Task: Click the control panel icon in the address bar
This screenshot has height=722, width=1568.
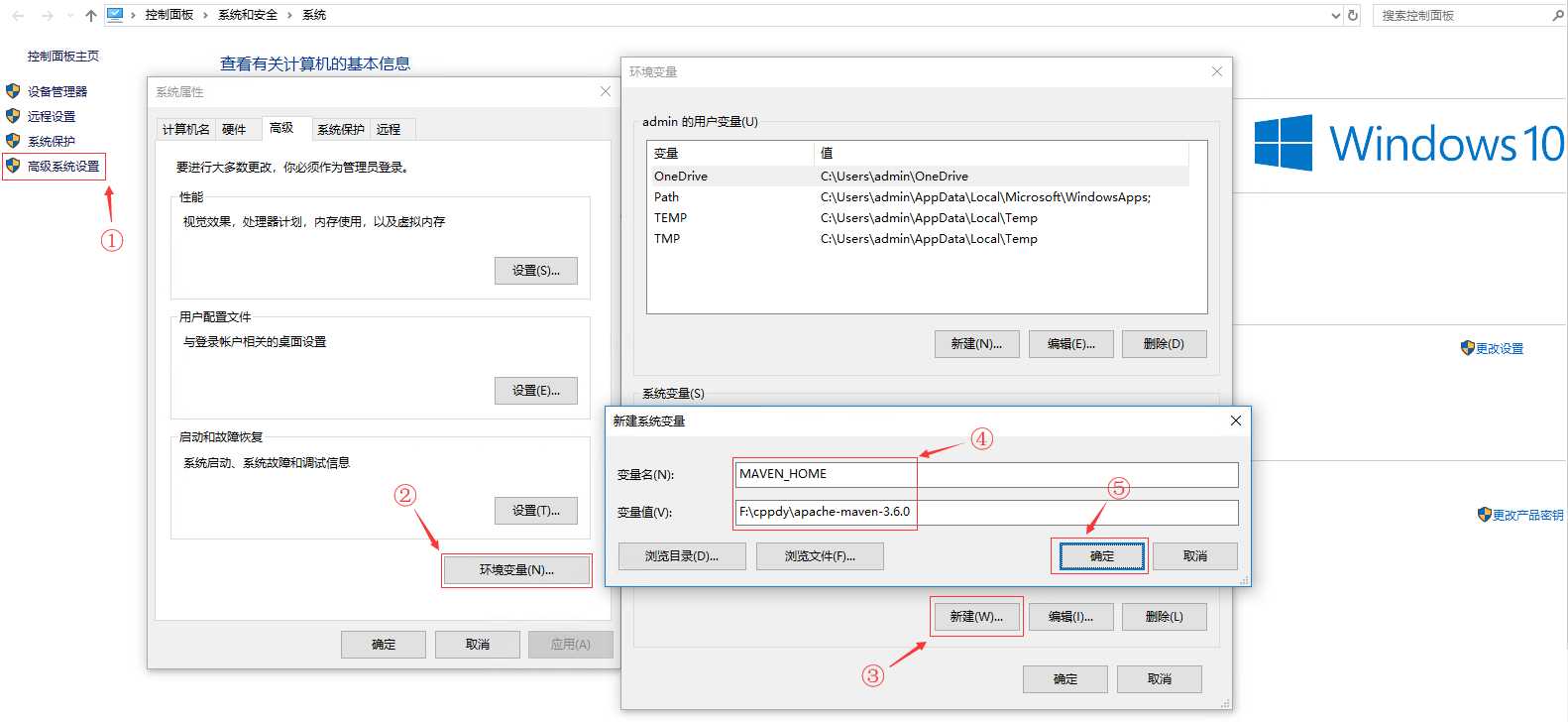Action: coord(115,15)
